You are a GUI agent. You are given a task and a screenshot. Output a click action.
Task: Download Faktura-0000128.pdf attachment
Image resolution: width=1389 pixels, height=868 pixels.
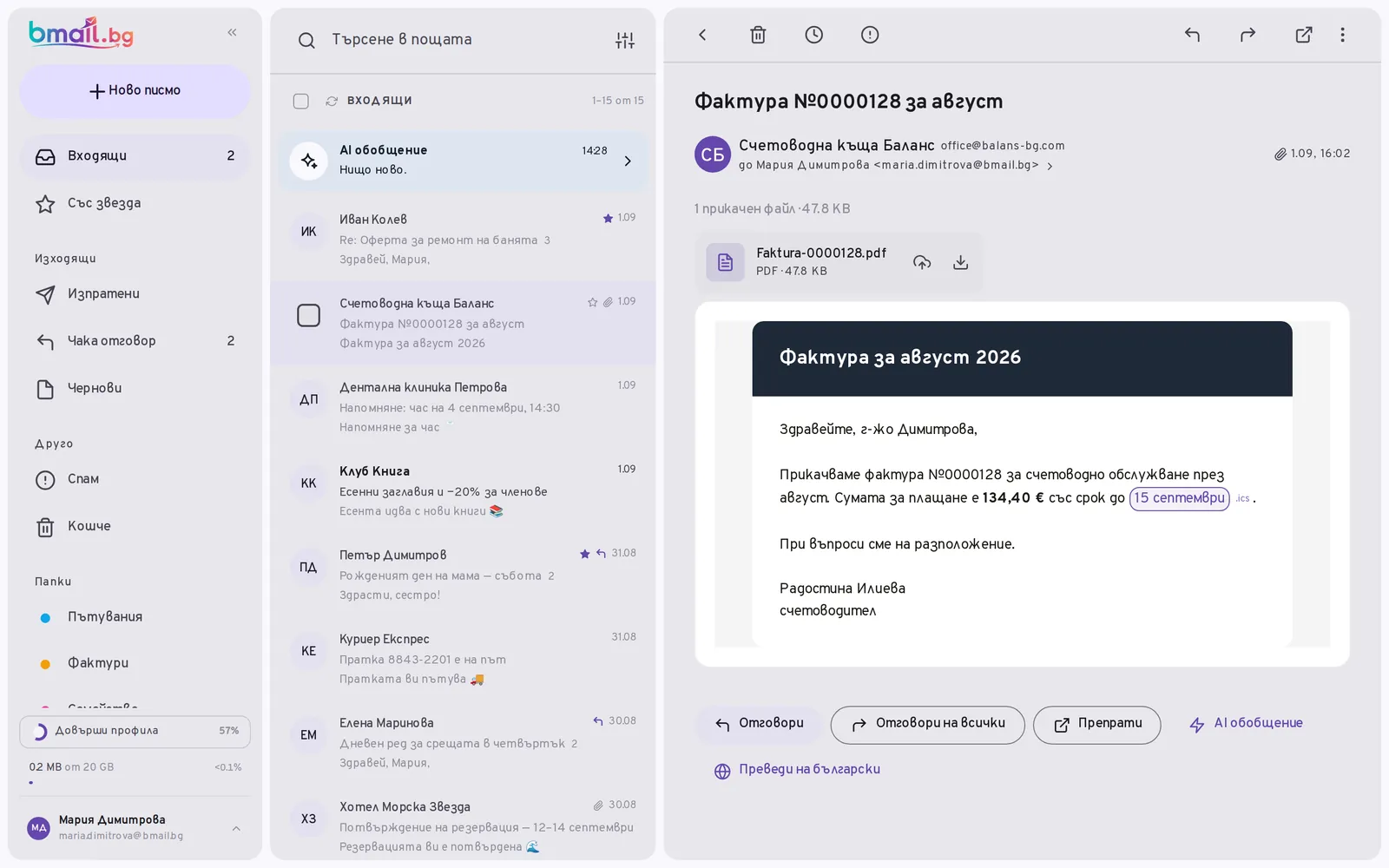(x=960, y=262)
